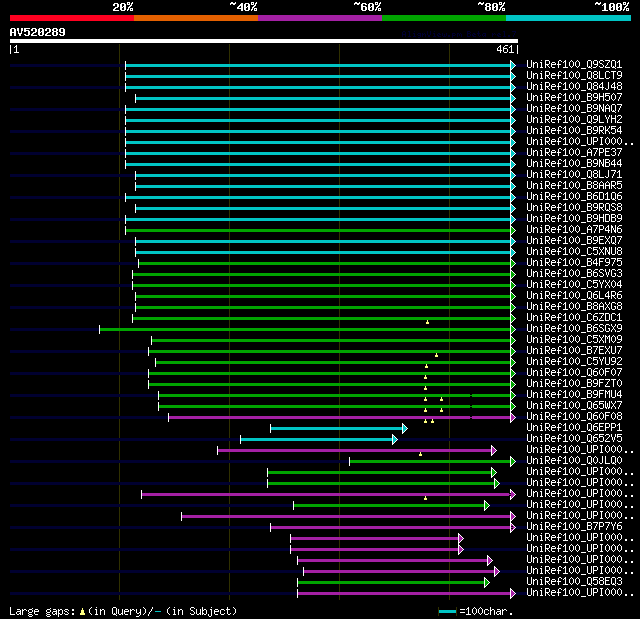Pick the UniRef100_B9RQS8 hit name
This screenshot has height=619, width=640.
pos(574,208)
